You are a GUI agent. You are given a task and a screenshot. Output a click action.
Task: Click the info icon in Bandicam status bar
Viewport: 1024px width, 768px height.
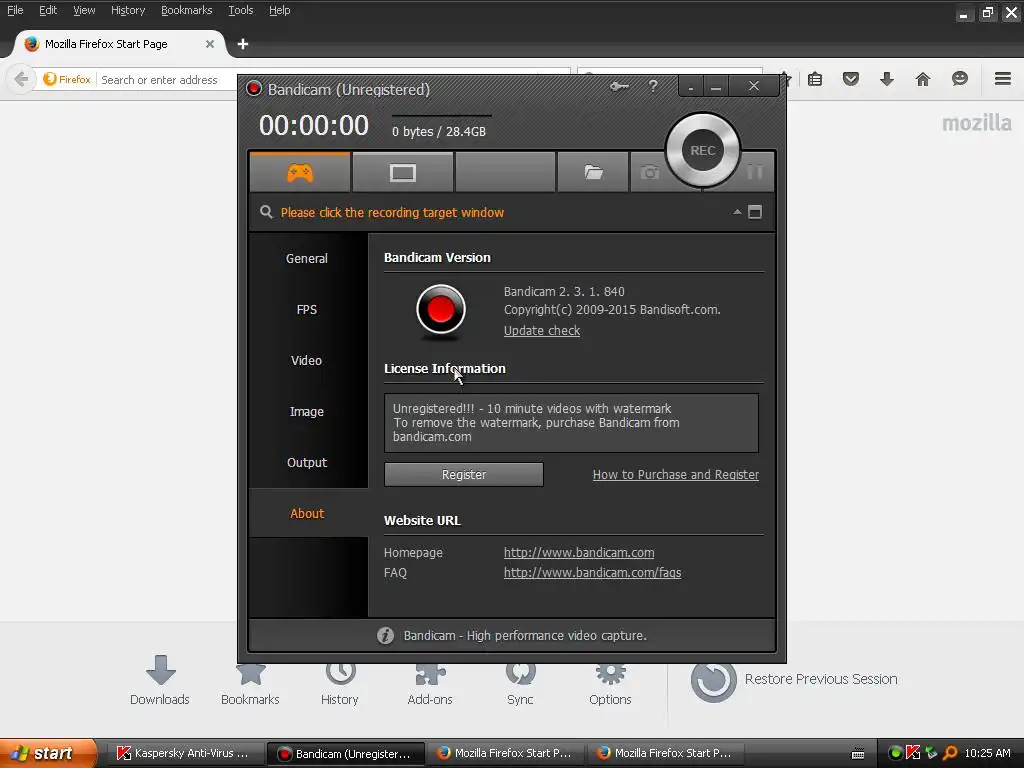click(x=385, y=635)
